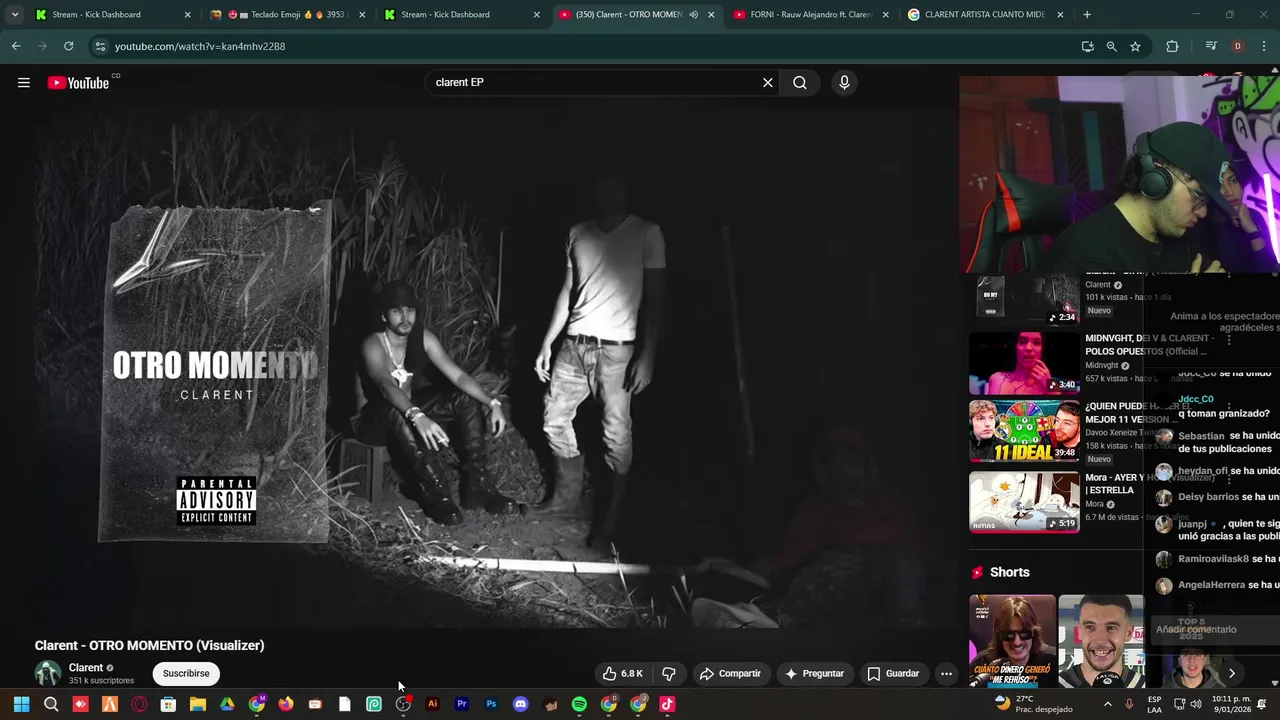Reload the YouTube page
This screenshot has width=1280, height=720.
click(x=68, y=46)
